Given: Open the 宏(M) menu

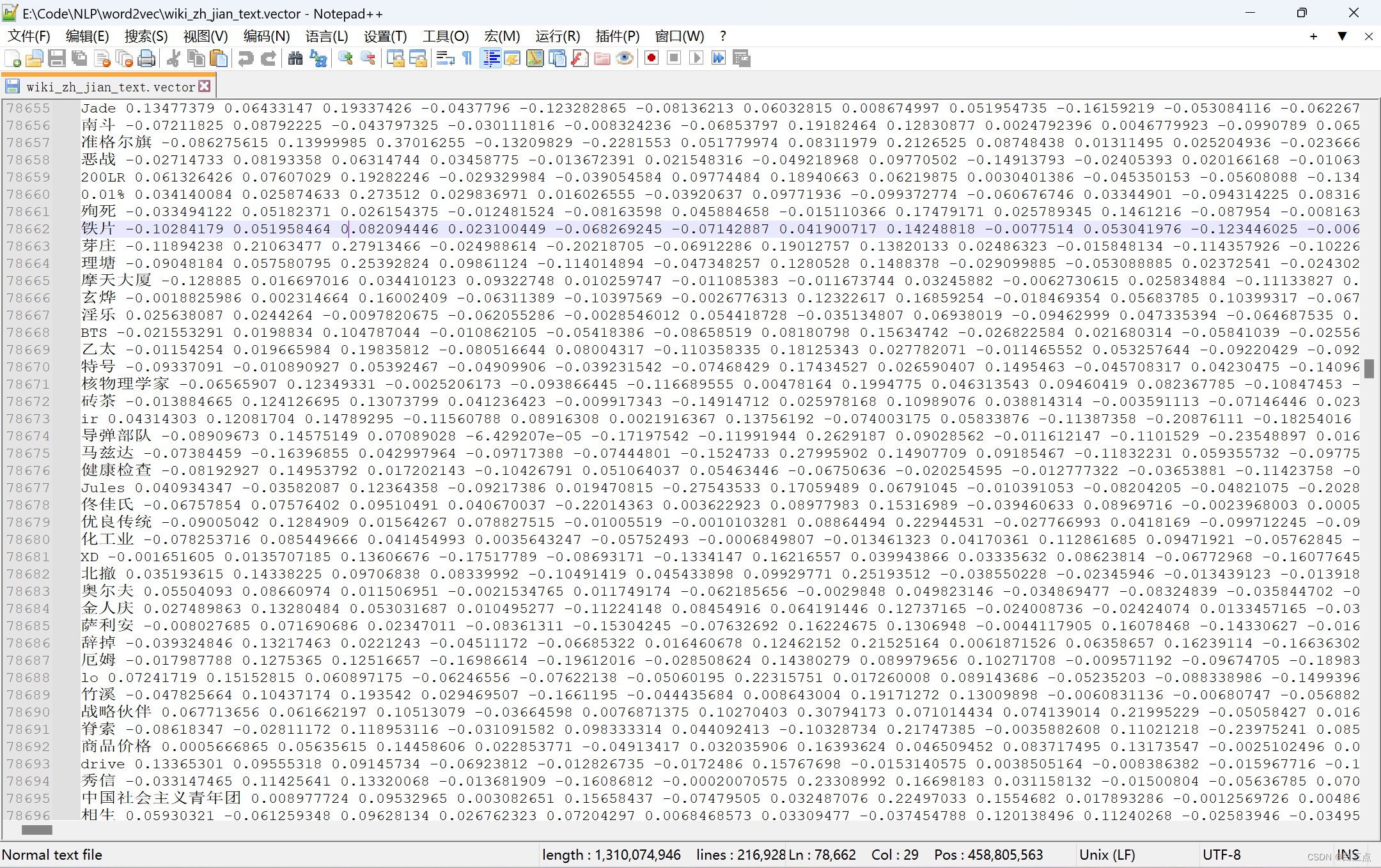Looking at the screenshot, I should point(502,36).
